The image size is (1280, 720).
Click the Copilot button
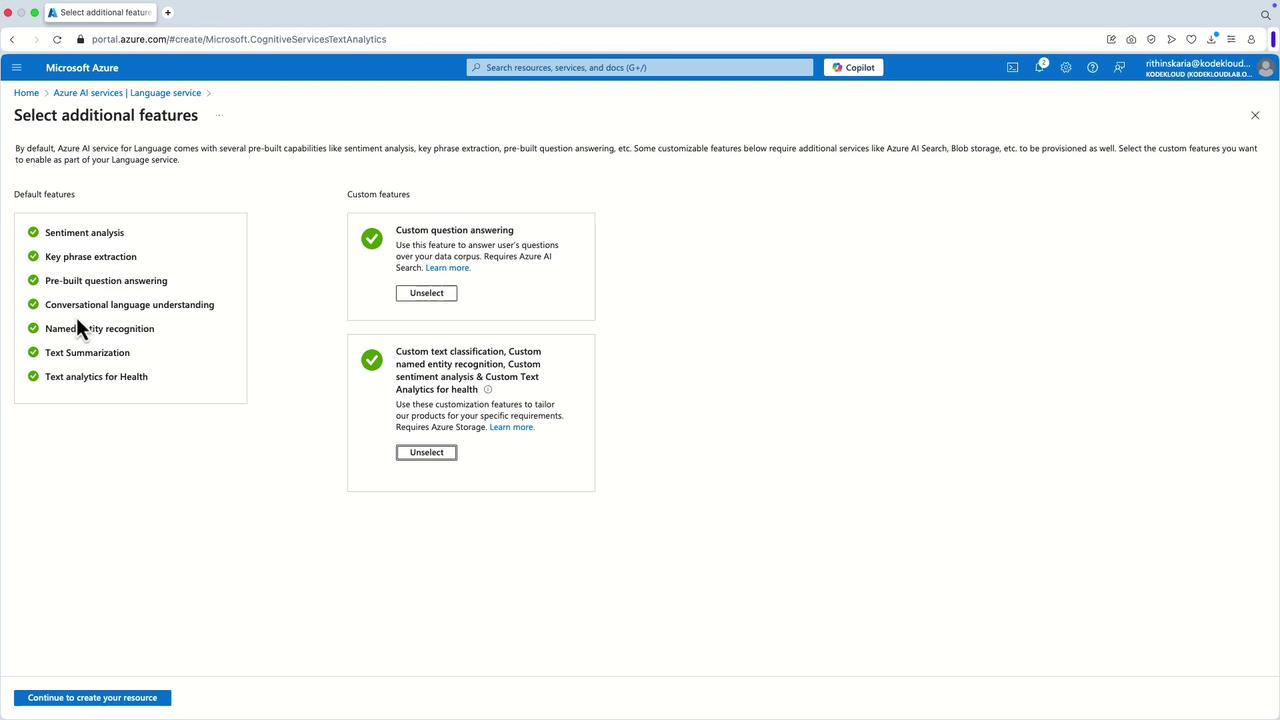pyautogui.click(x=853, y=67)
